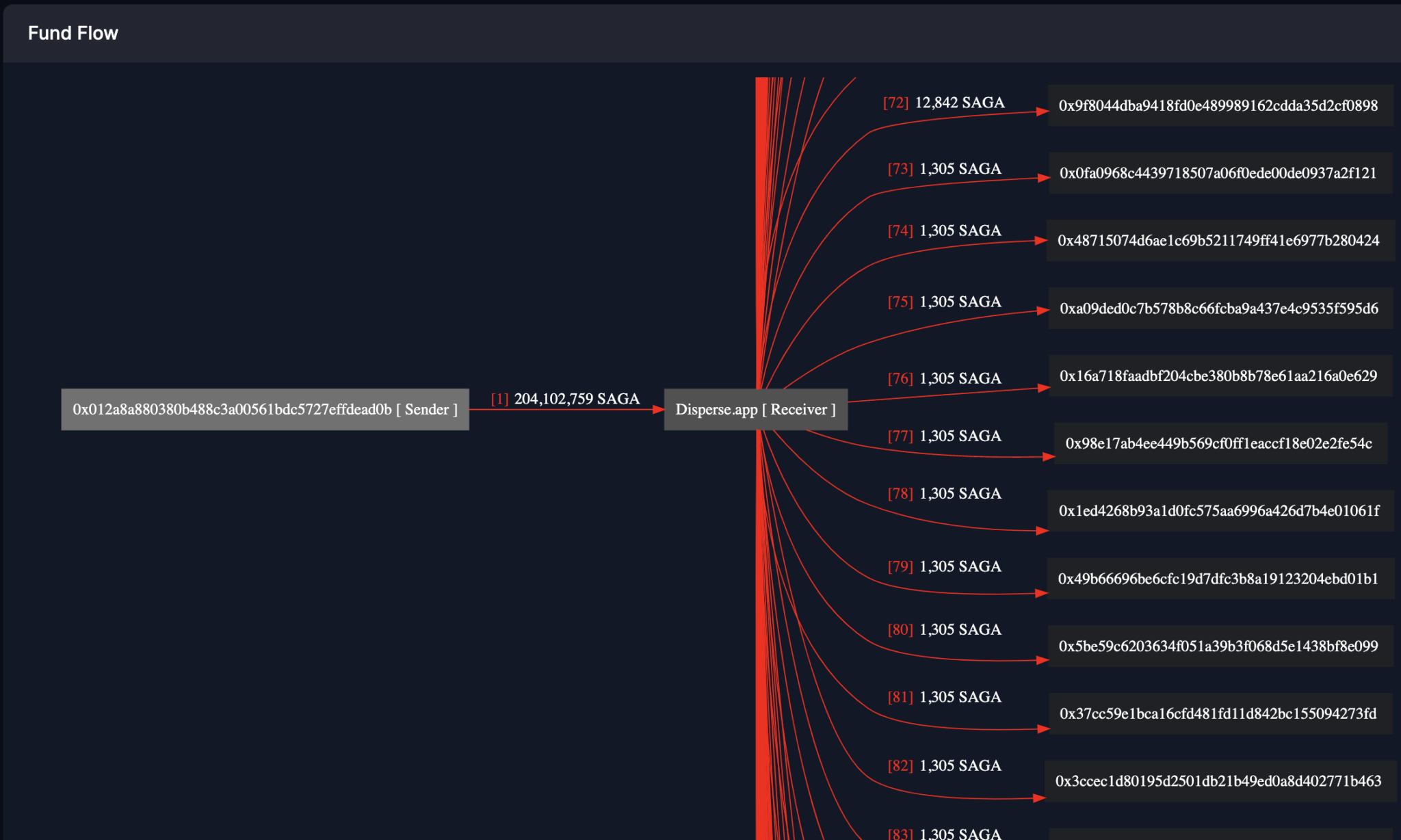This screenshot has height=840, width=1401.
Task: Click transfer label [82] 1,305 SAGA
Action: point(944,765)
